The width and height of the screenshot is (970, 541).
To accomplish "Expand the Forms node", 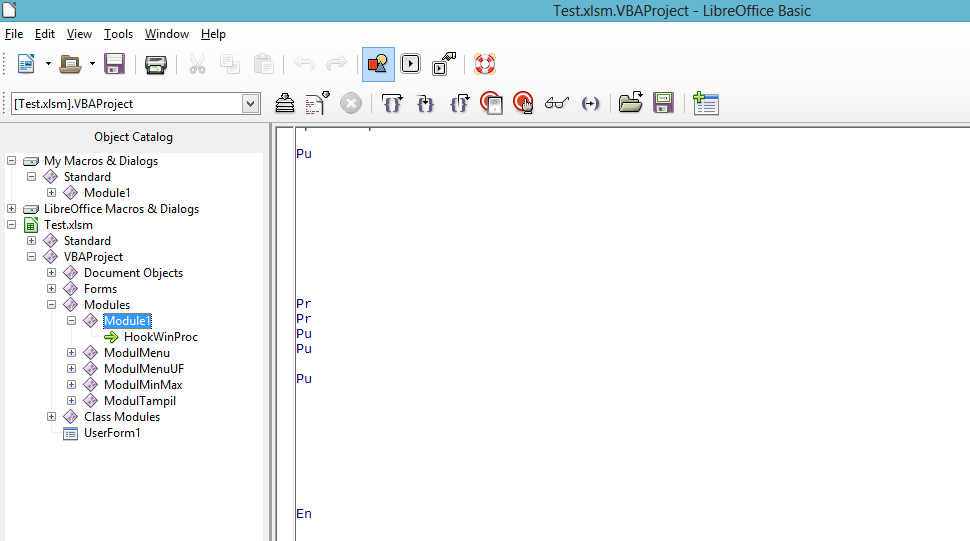I will [x=51, y=289].
